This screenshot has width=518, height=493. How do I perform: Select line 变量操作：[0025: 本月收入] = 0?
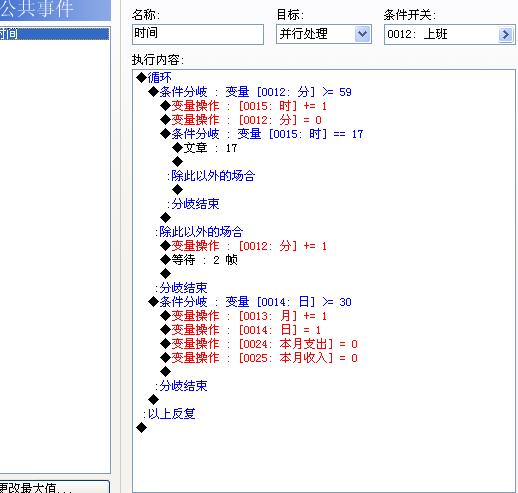pos(259,358)
